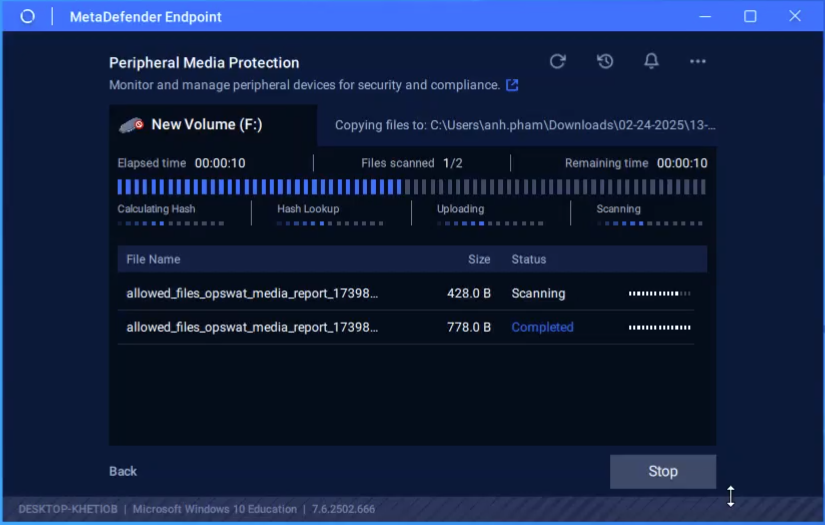Click progress indicator of Scanning row
Image resolution: width=825 pixels, height=525 pixels.
coord(659,294)
